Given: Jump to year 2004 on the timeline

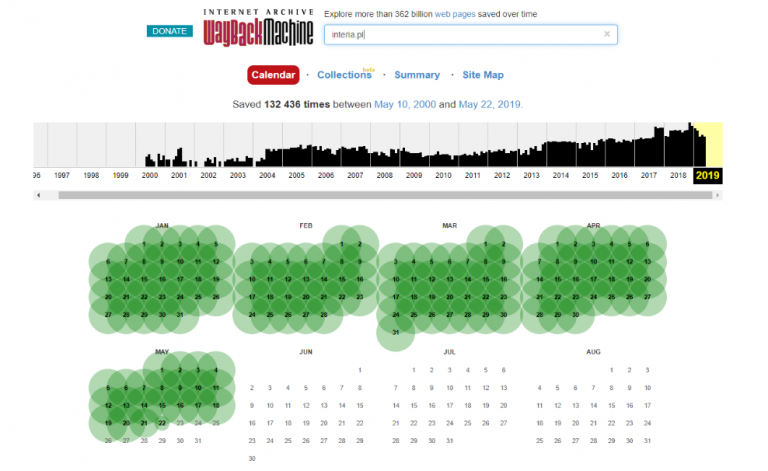Looking at the screenshot, I should (267, 175).
